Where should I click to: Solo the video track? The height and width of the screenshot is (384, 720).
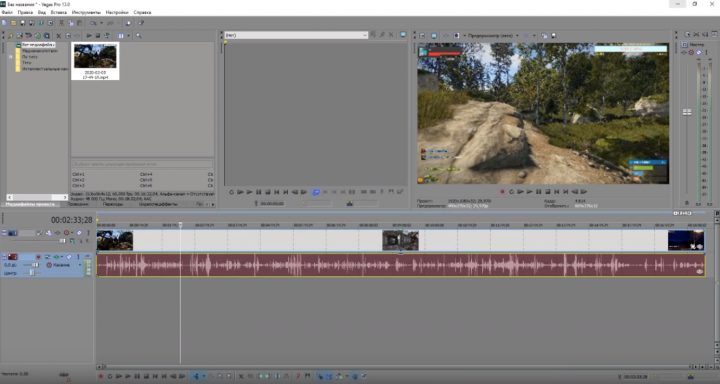tap(88, 233)
